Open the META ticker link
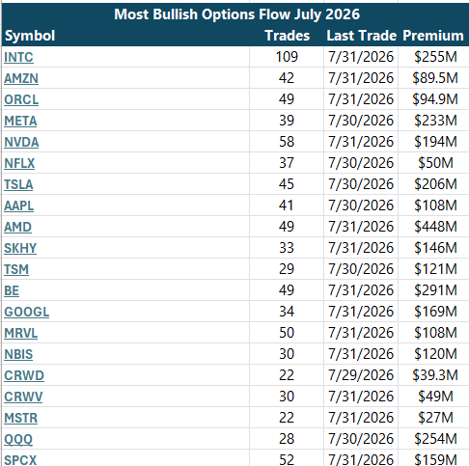Viewport: 469px width, 466px height. (20, 121)
